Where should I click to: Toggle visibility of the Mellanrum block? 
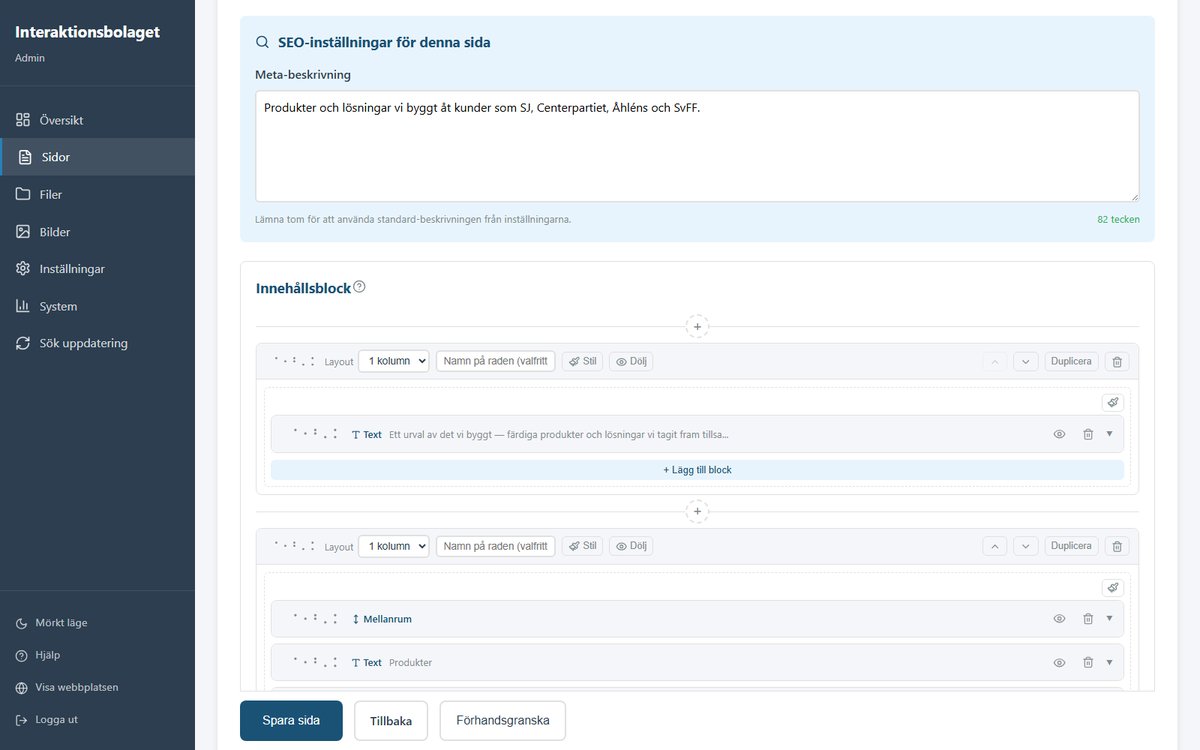click(1059, 619)
